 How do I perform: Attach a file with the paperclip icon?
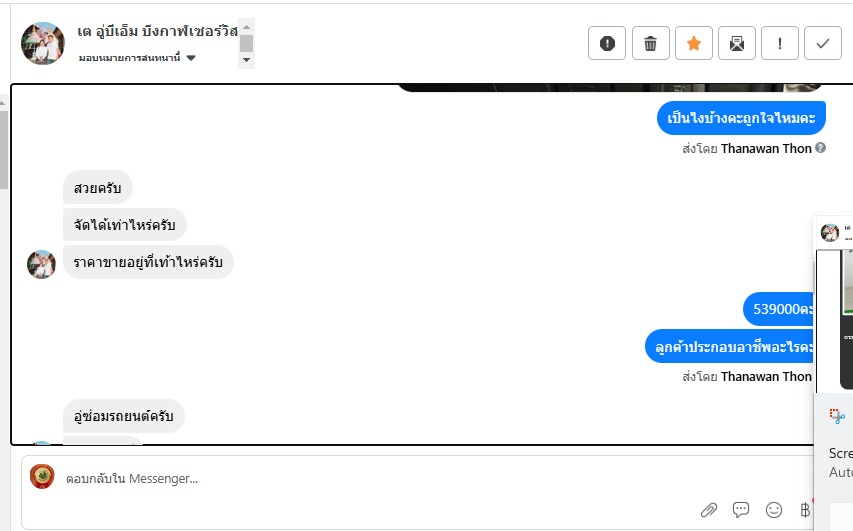coord(709,510)
